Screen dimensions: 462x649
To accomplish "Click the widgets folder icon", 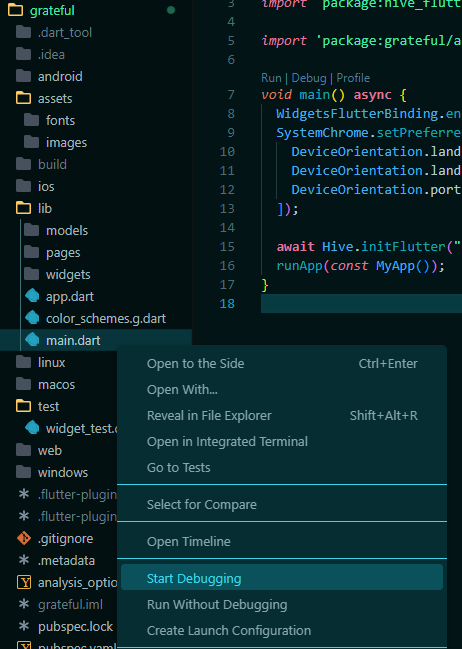I will click(x=31, y=274).
